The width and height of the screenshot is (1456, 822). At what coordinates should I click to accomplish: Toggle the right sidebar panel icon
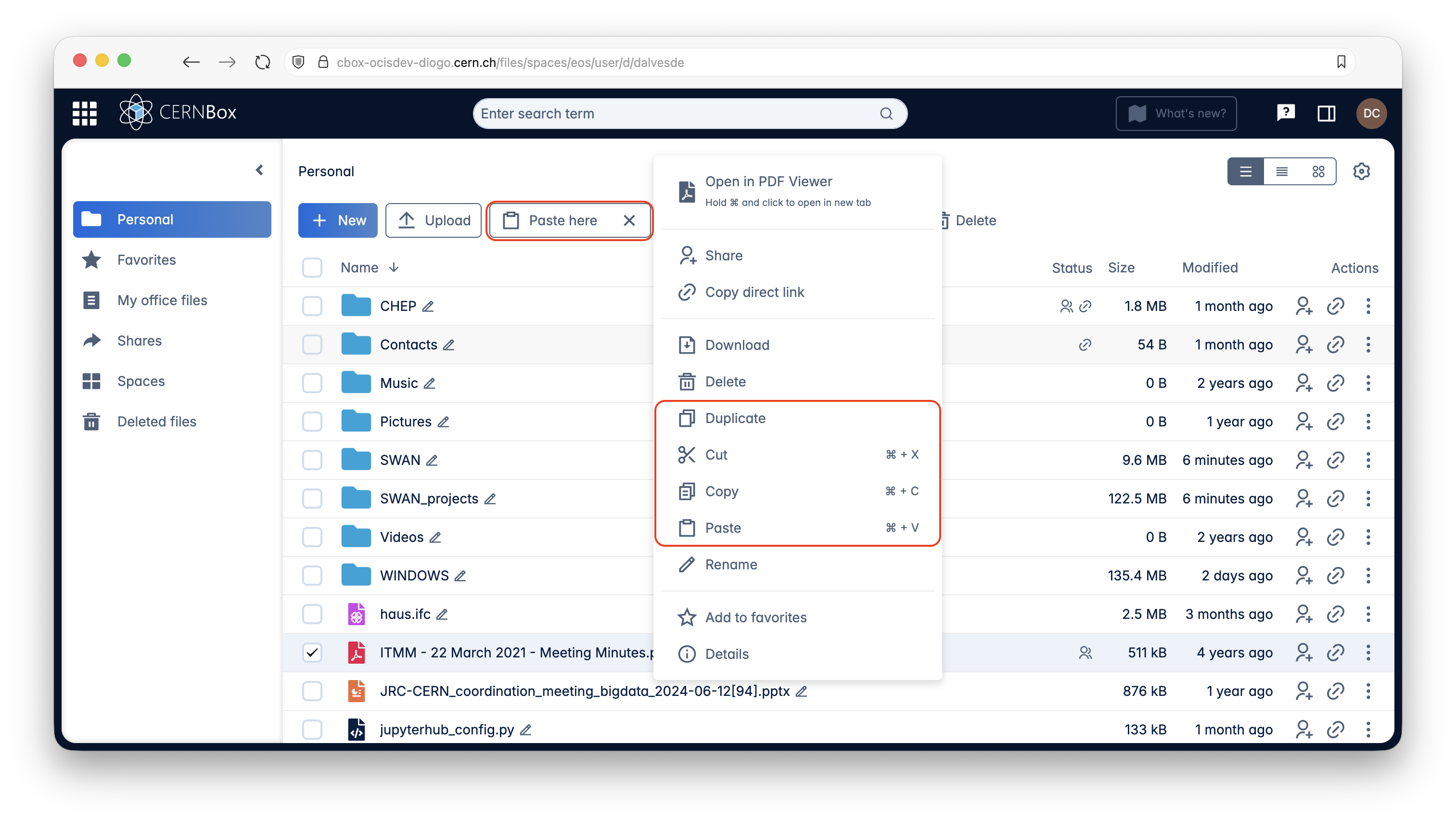[x=1326, y=113]
